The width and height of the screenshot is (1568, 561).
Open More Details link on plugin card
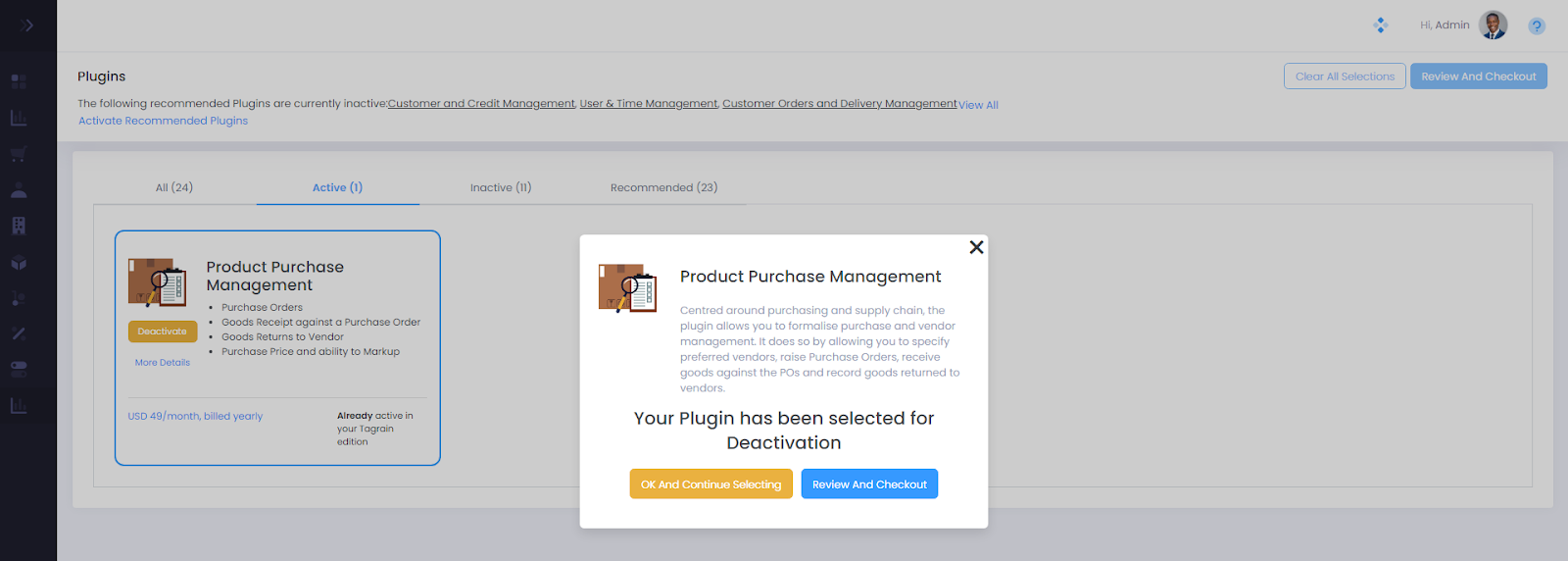coord(163,363)
